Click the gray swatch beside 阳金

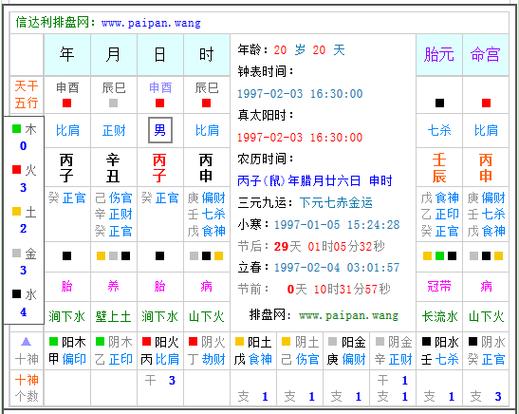(332, 342)
